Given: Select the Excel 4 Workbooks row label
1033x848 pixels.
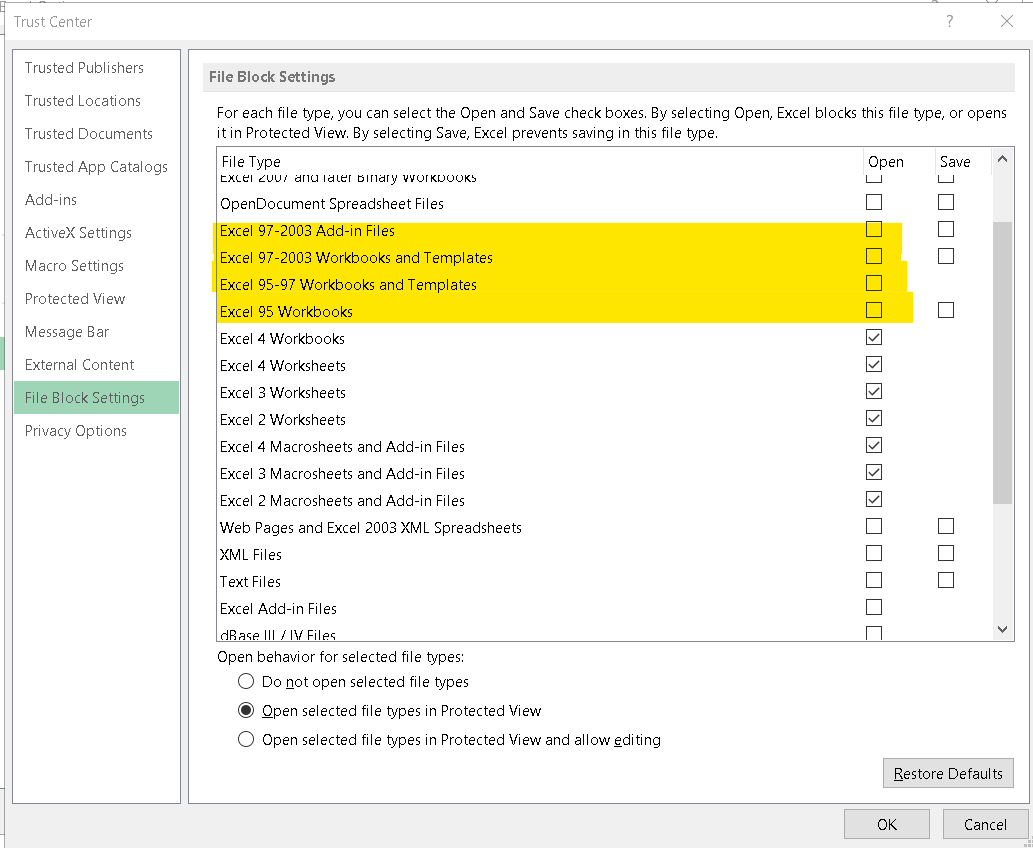Looking at the screenshot, I should [x=282, y=339].
